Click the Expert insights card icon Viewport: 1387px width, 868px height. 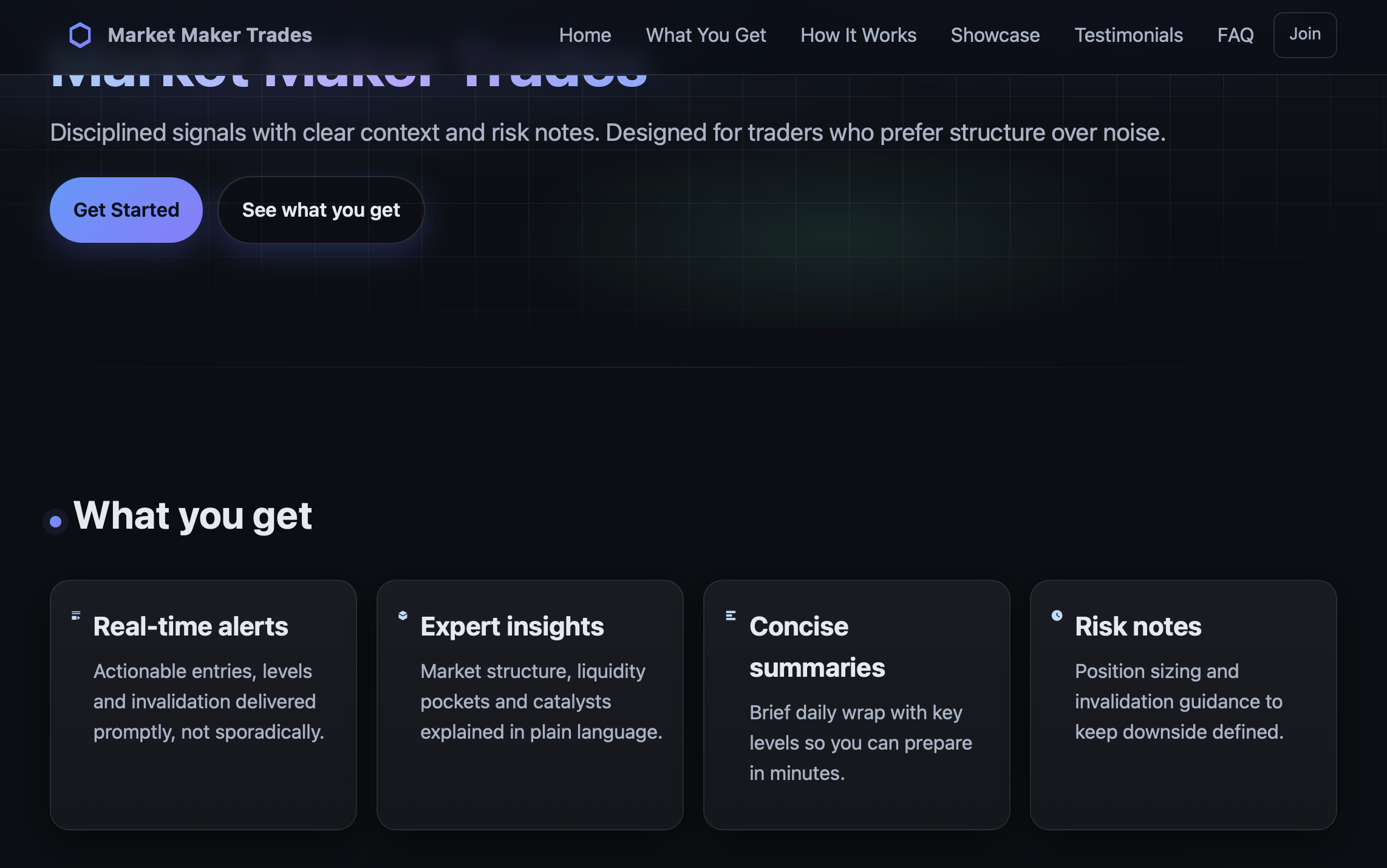click(x=403, y=615)
